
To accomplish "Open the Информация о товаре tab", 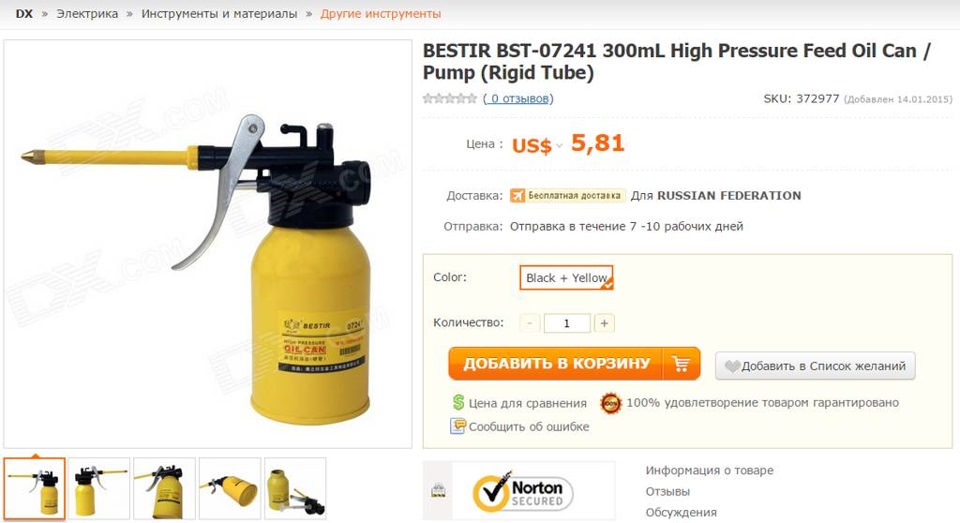I will (x=709, y=470).
